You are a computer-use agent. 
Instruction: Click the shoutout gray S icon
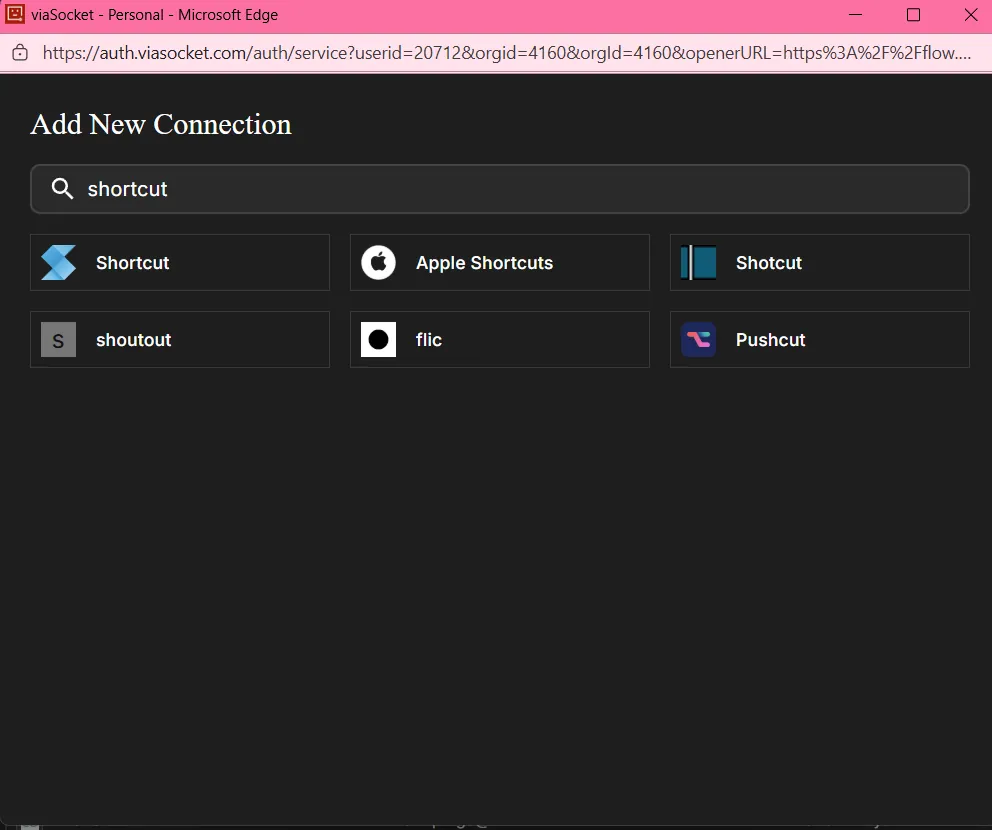58,340
